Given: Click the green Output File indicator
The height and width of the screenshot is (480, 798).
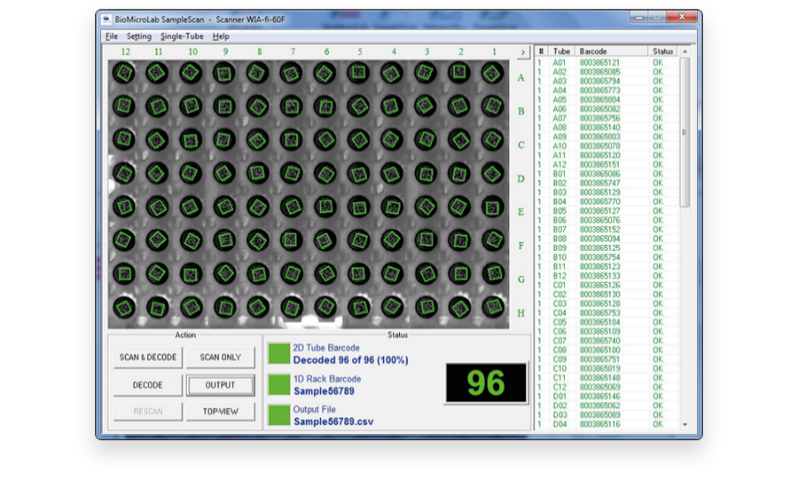Looking at the screenshot, I should tap(279, 415).
